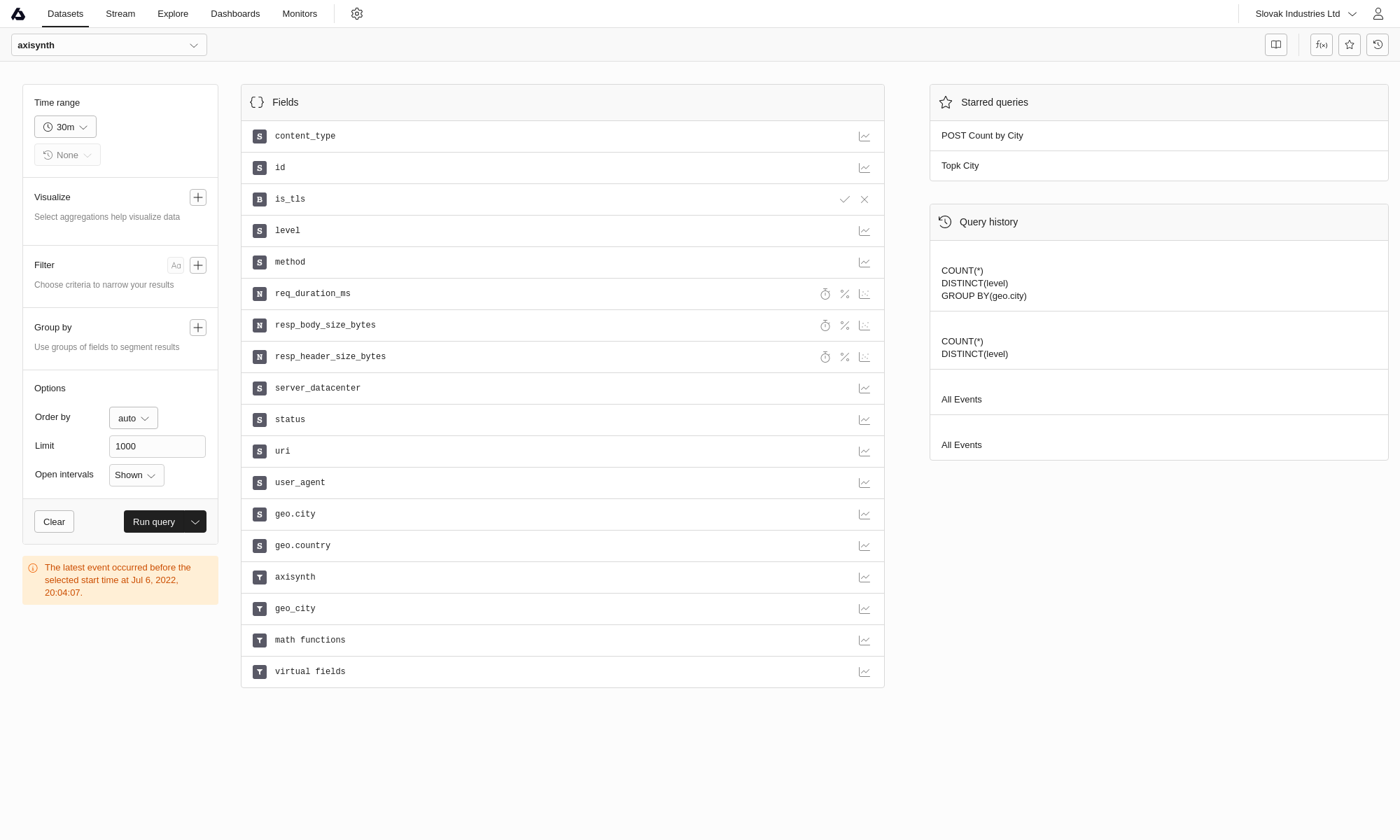The height and width of the screenshot is (840, 1400).
Task: Click the chart icon for geo.city field
Action: (864, 514)
